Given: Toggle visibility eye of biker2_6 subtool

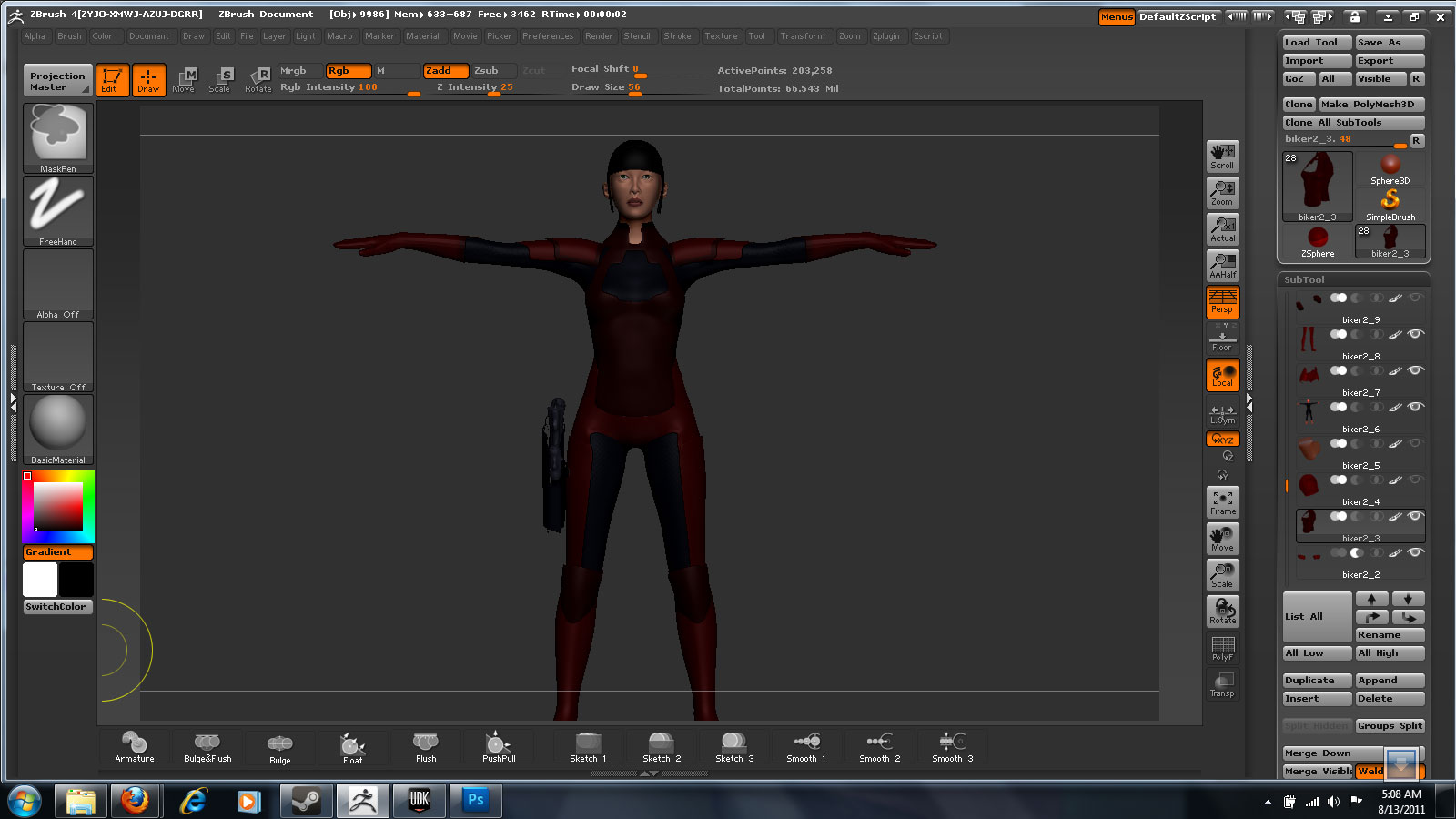Looking at the screenshot, I should click(1415, 407).
